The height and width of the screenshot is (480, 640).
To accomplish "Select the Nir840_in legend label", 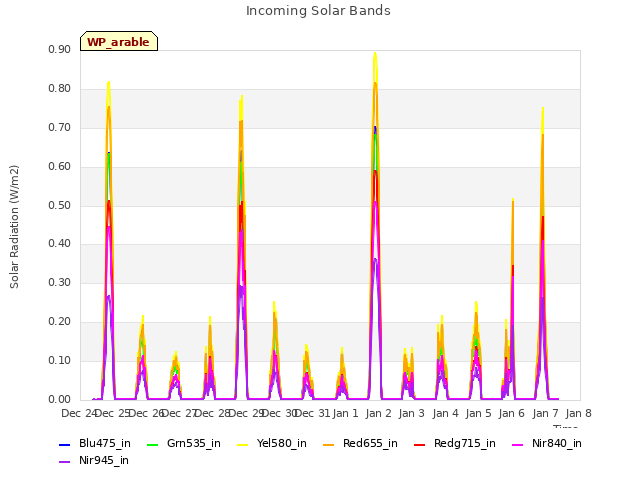I will [x=557, y=444].
